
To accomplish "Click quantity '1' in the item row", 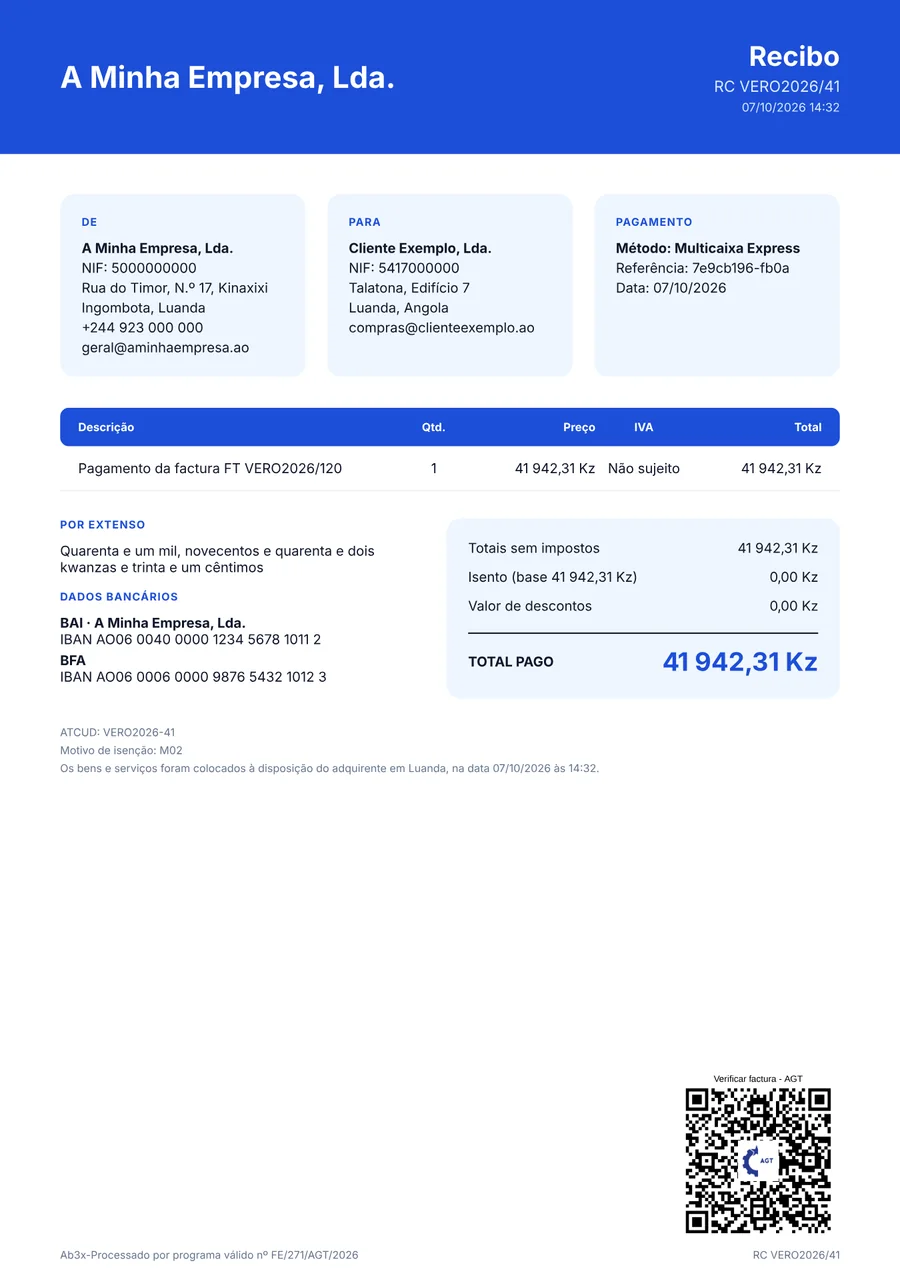I will tap(434, 468).
